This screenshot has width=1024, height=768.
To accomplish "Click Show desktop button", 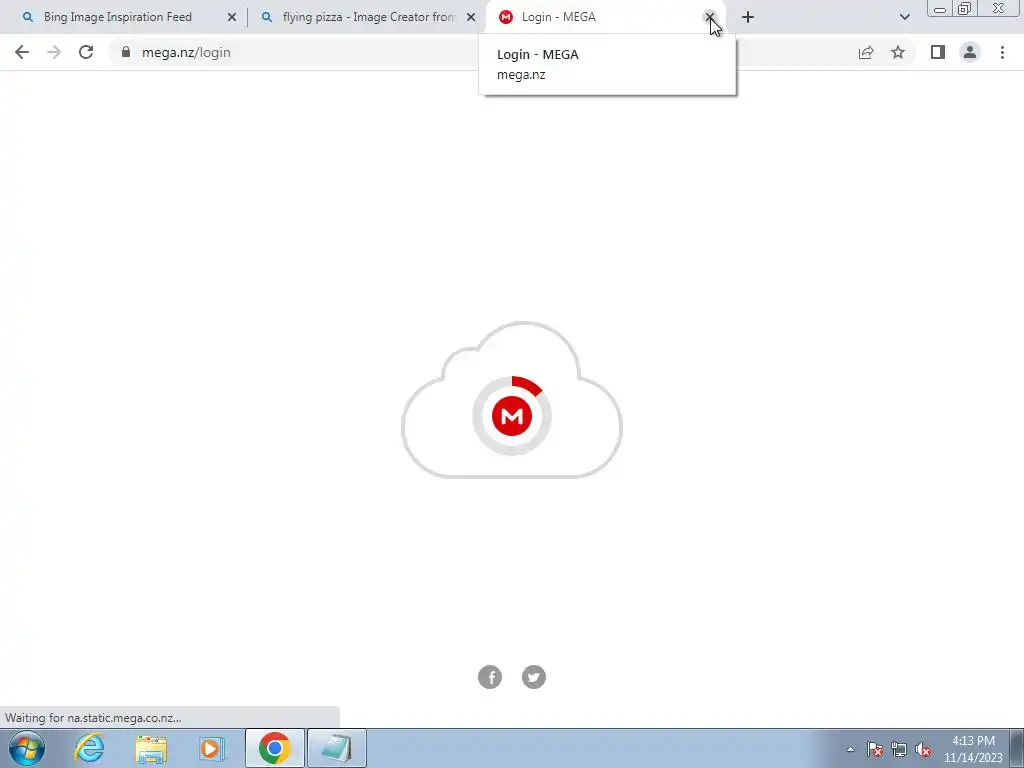I will click(1017, 748).
